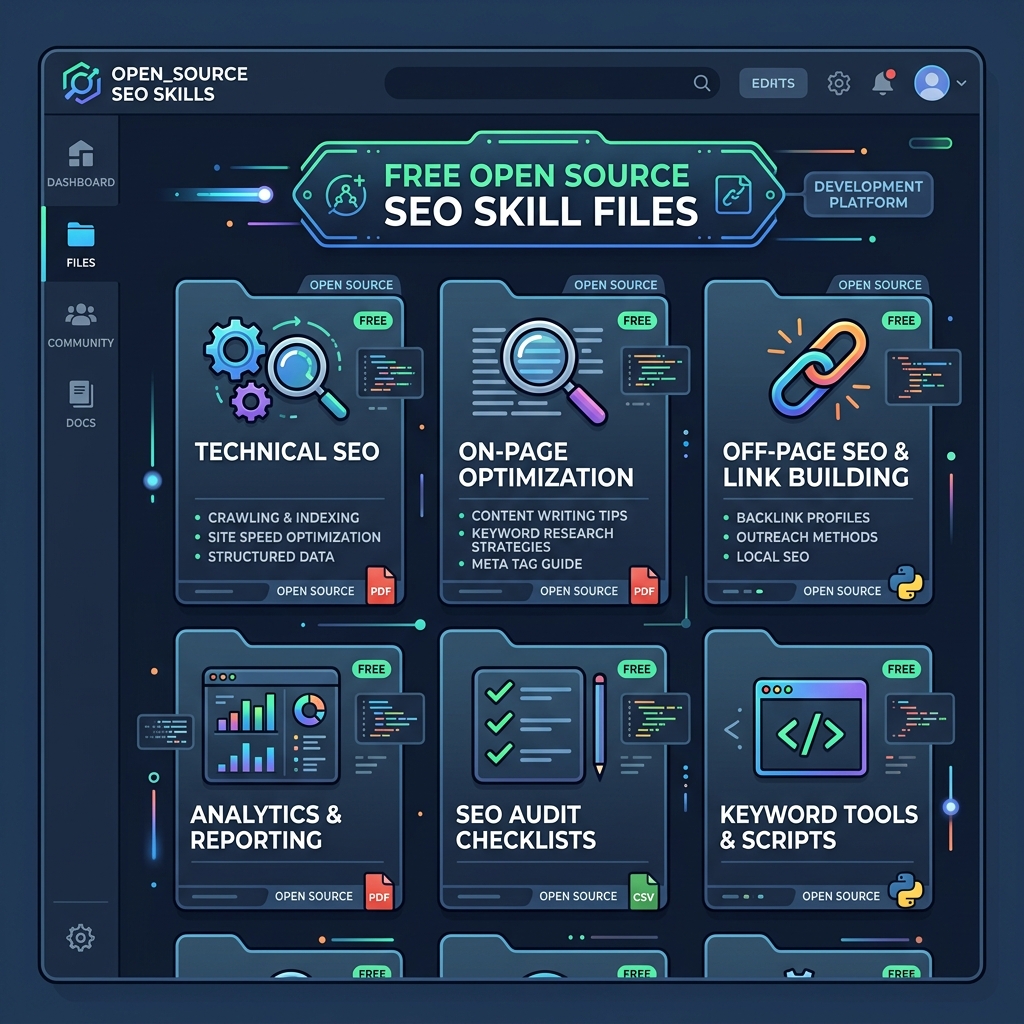Click Open Source footer label on Keyword Tools

pyautogui.click(x=841, y=897)
